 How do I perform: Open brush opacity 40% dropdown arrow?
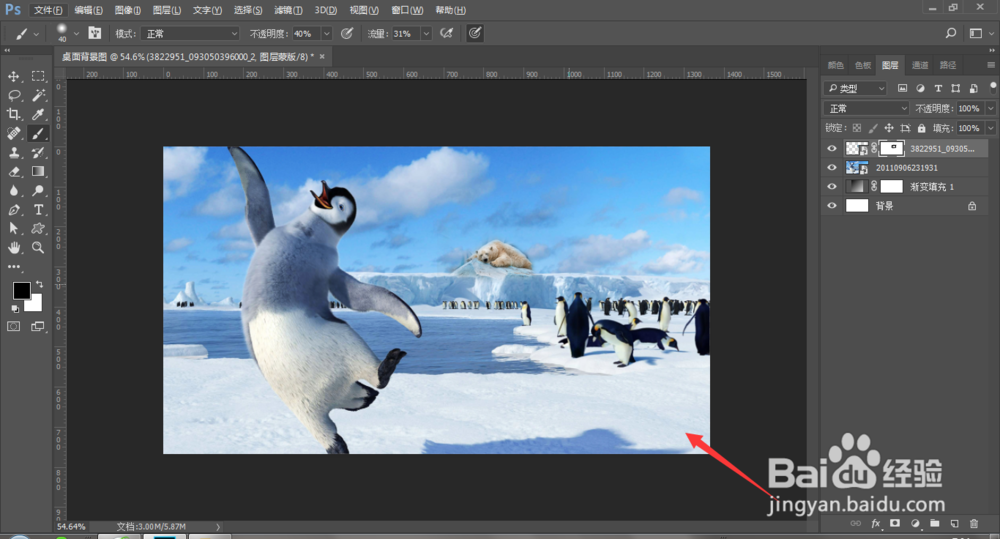(327, 33)
